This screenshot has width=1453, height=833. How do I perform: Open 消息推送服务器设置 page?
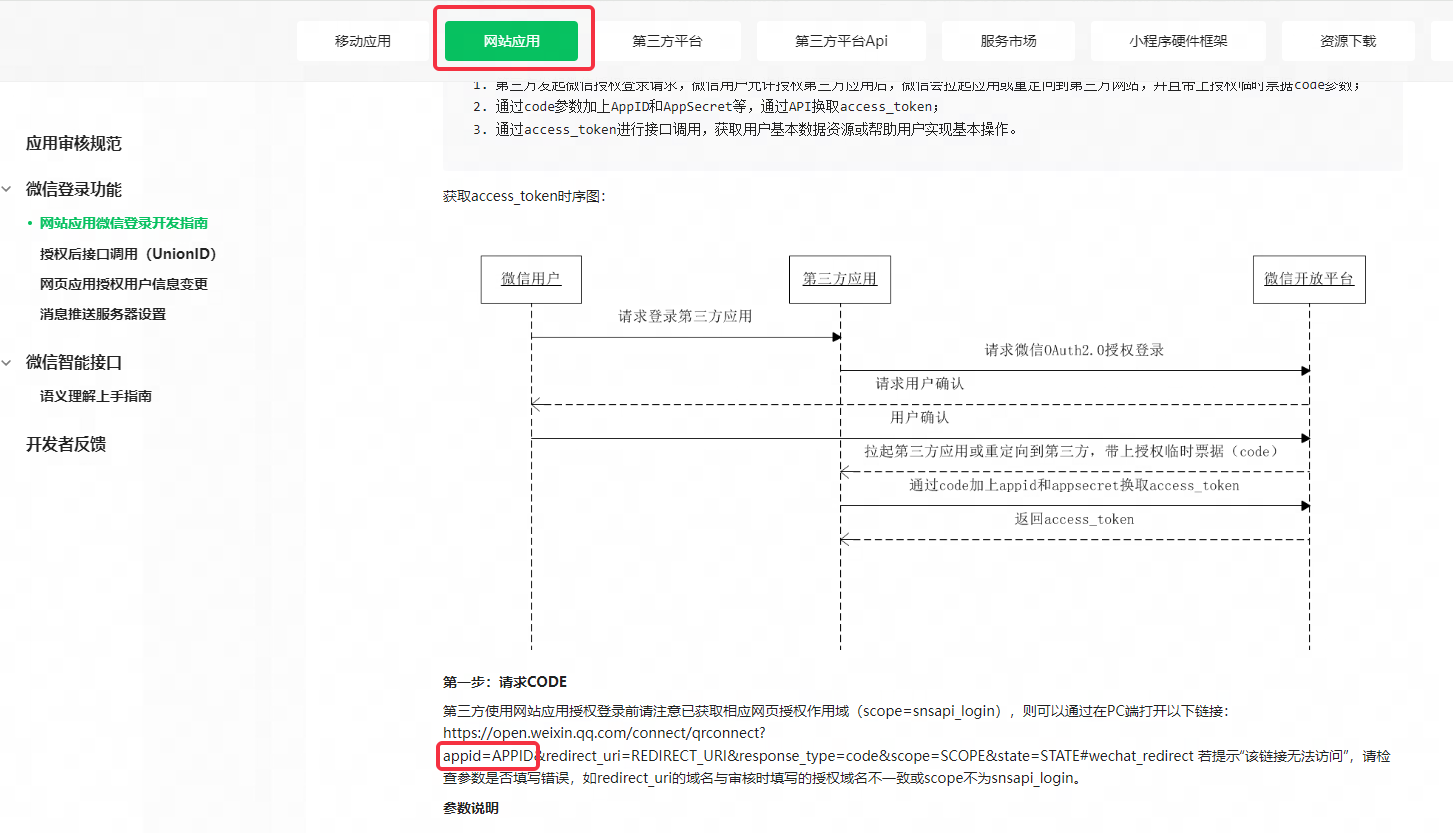[103, 314]
